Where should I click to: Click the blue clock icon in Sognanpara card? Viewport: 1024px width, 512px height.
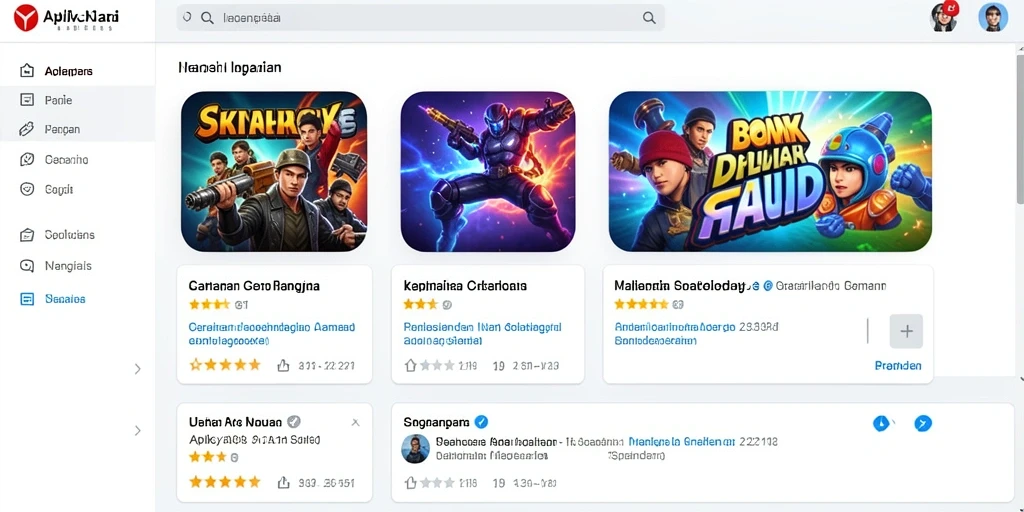882,423
